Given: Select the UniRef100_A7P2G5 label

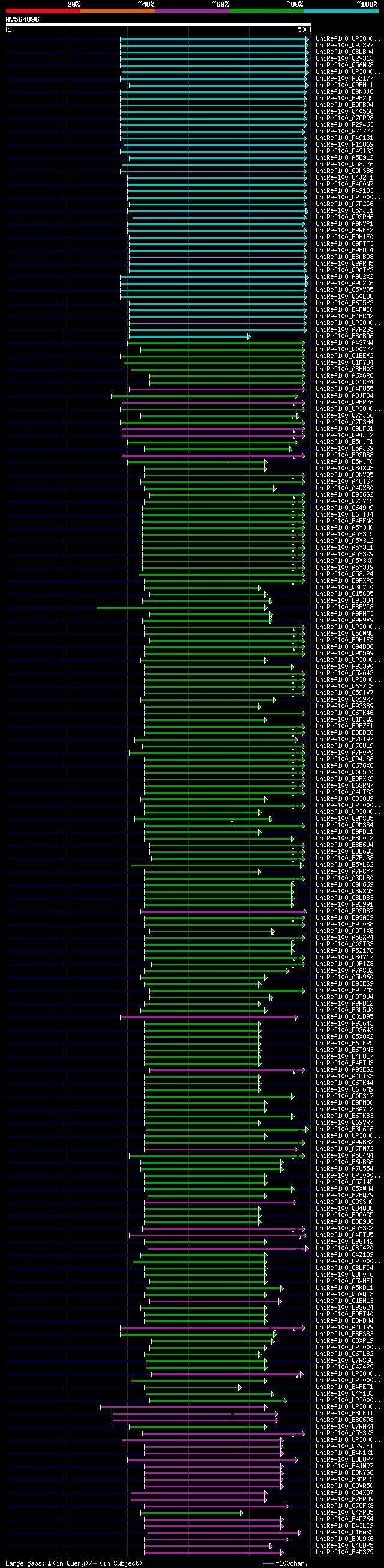Looking at the screenshot, I should [x=344, y=329].
